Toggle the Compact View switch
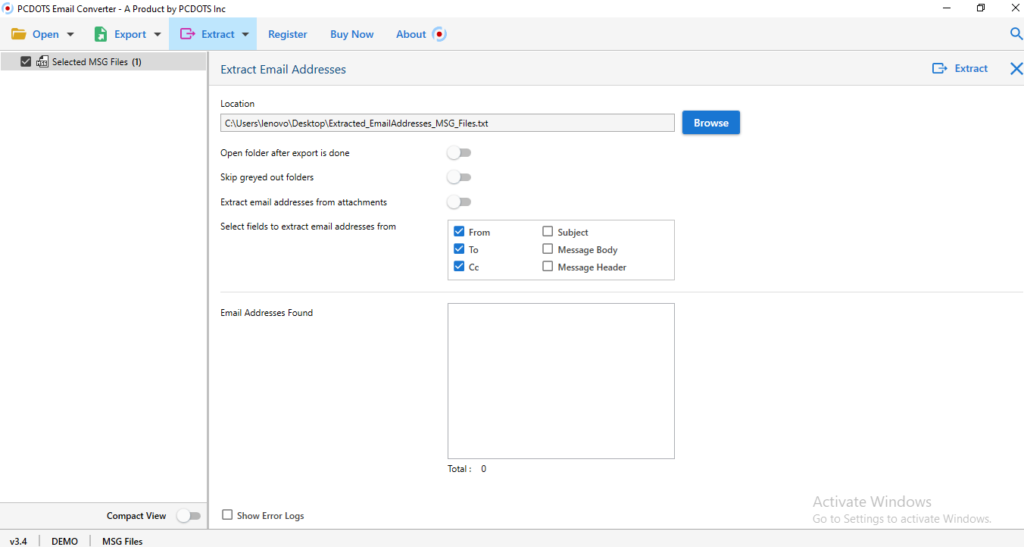Image resolution: width=1024 pixels, height=547 pixels. pyautogui.click(x=189, y=516)
